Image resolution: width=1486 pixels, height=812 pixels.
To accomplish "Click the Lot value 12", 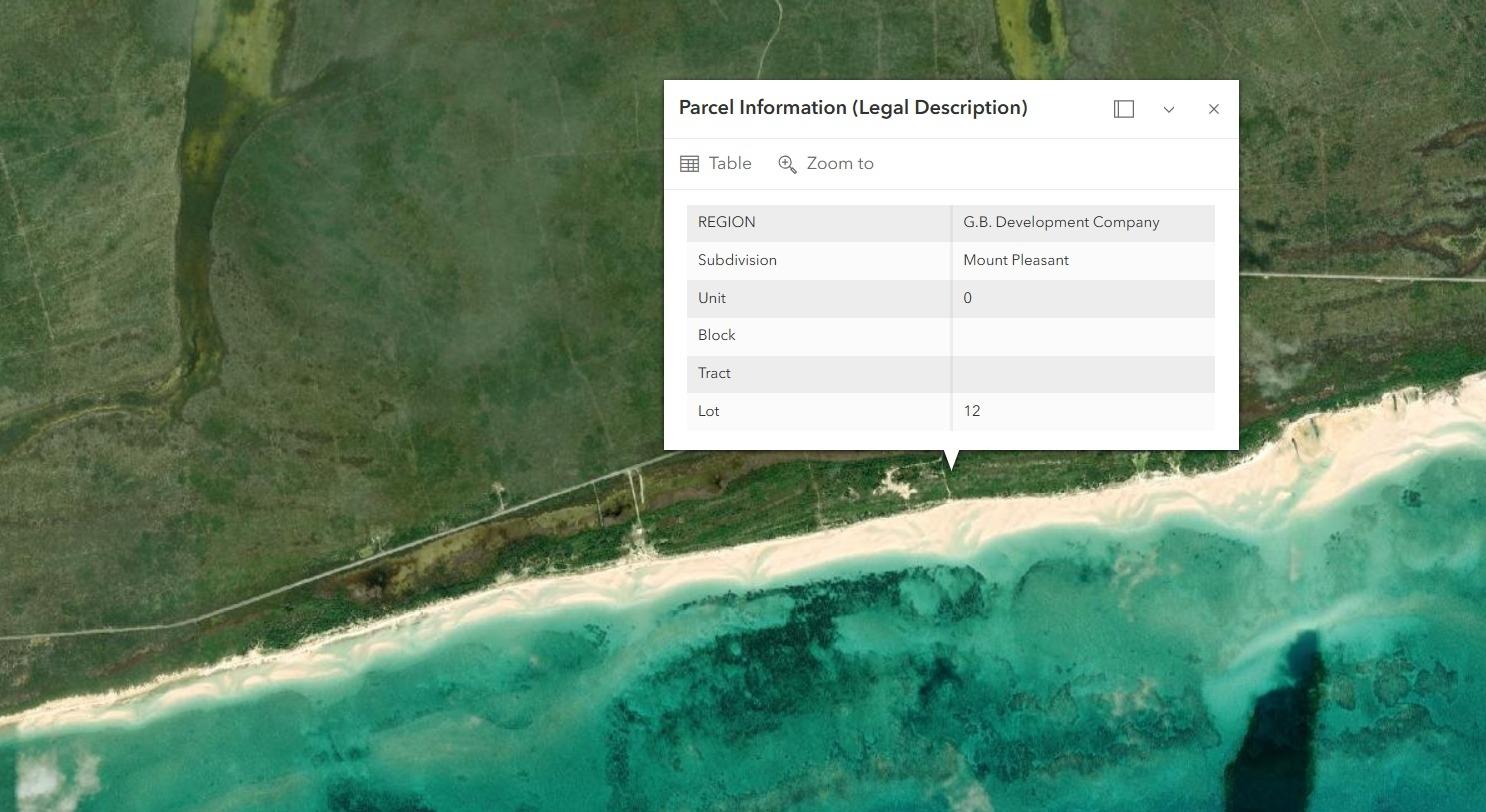I will click(971, 411).
